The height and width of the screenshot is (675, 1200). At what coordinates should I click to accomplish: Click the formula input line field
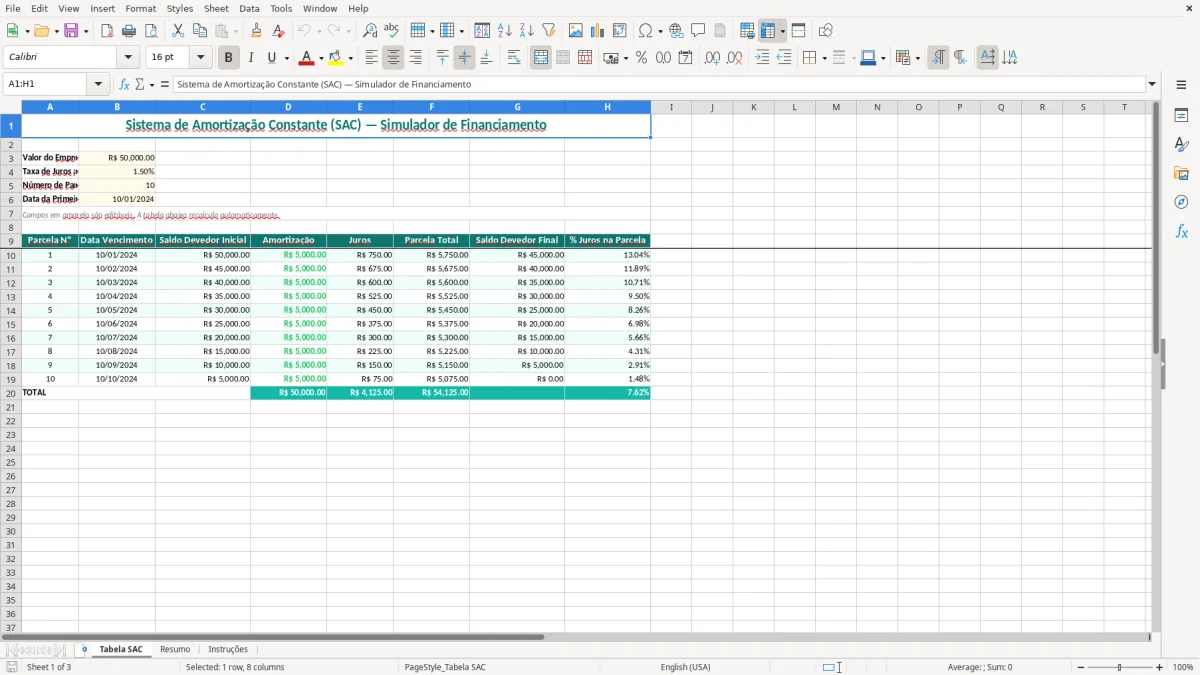coord(659,85)
